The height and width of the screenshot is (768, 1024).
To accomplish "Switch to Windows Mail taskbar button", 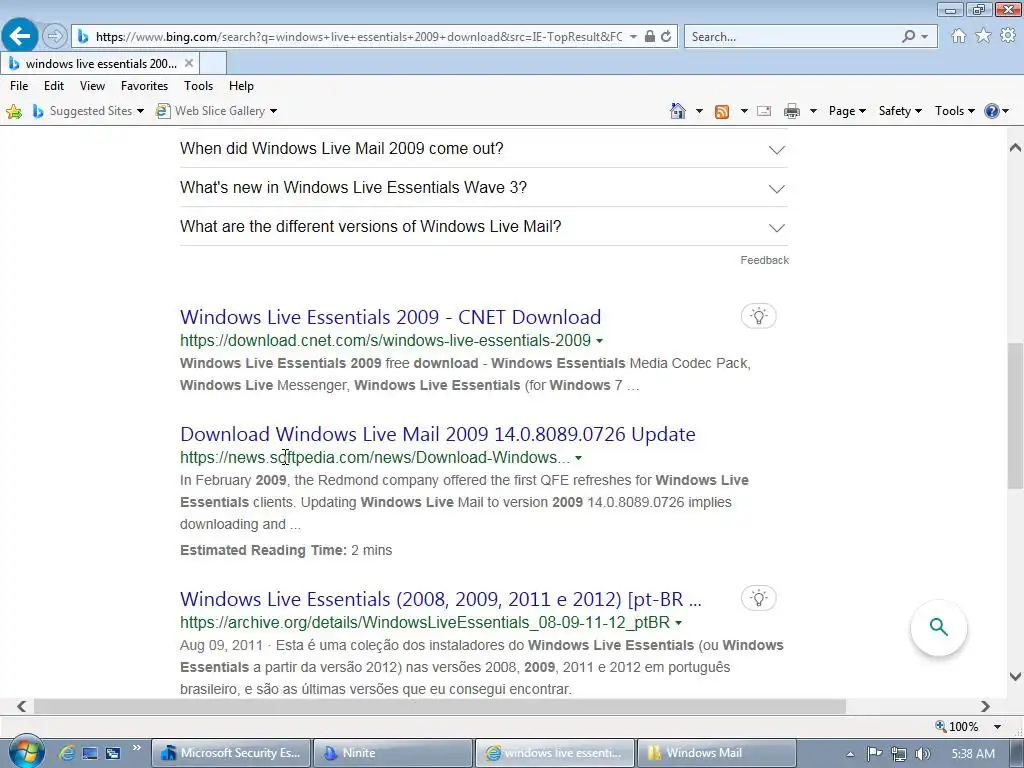I will [716, 753].
